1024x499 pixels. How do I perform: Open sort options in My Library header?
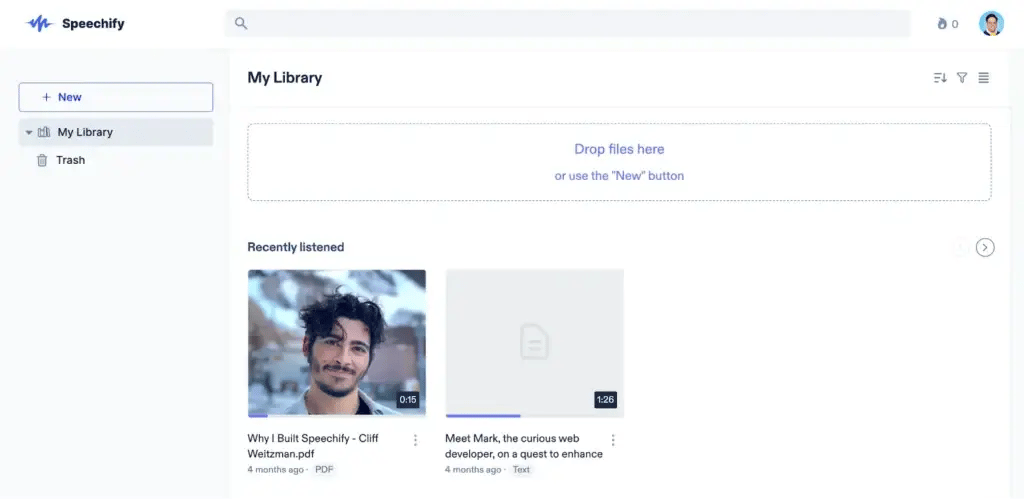tap(939, 78)
